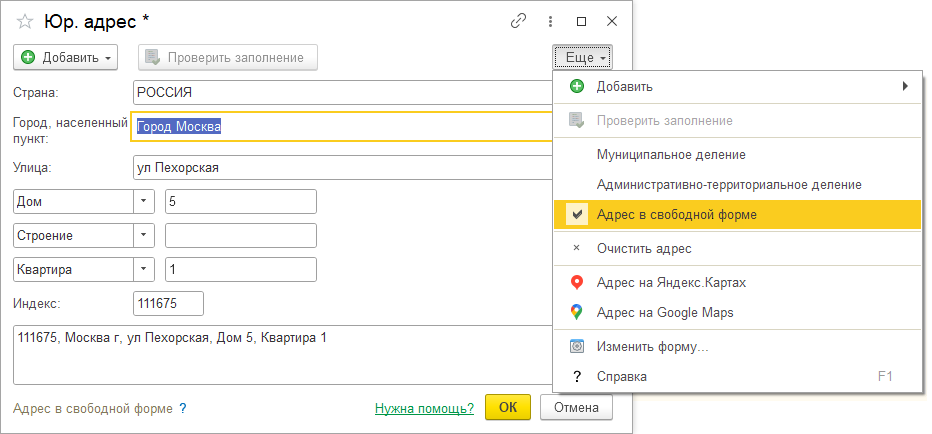Screen dimensions: 932x434
Task: Select Муниципальное деление mode
Action: [670, 155]
